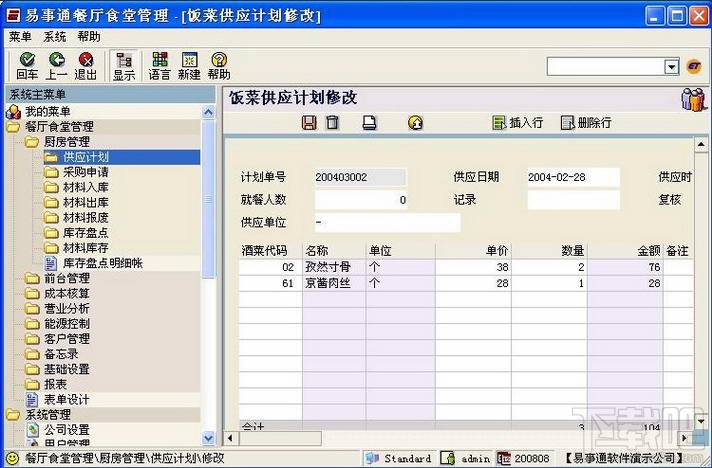Click the 200808 date status bar entry

[x=523, y=458]
